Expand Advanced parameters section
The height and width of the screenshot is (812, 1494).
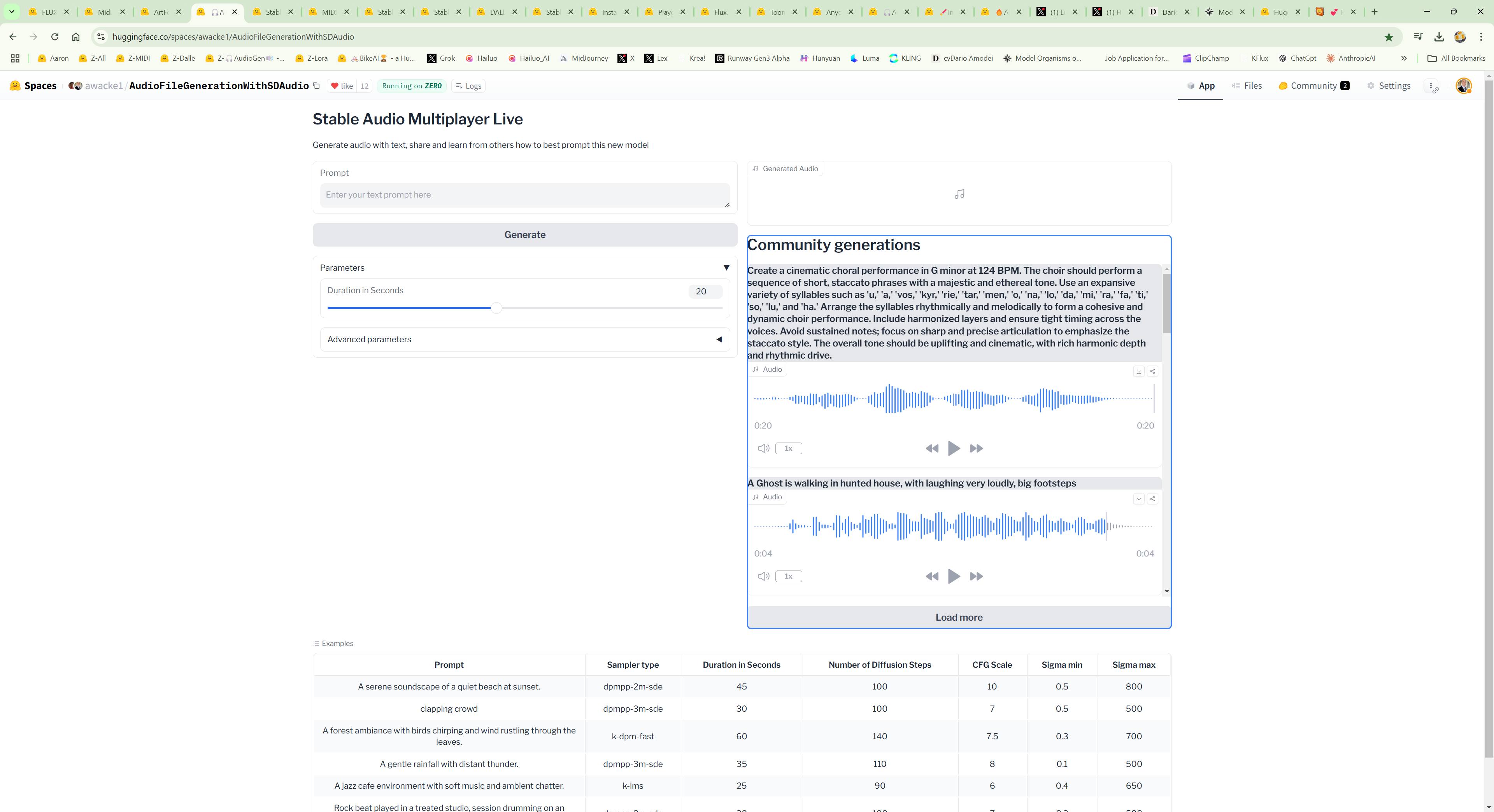click(719, 339)
